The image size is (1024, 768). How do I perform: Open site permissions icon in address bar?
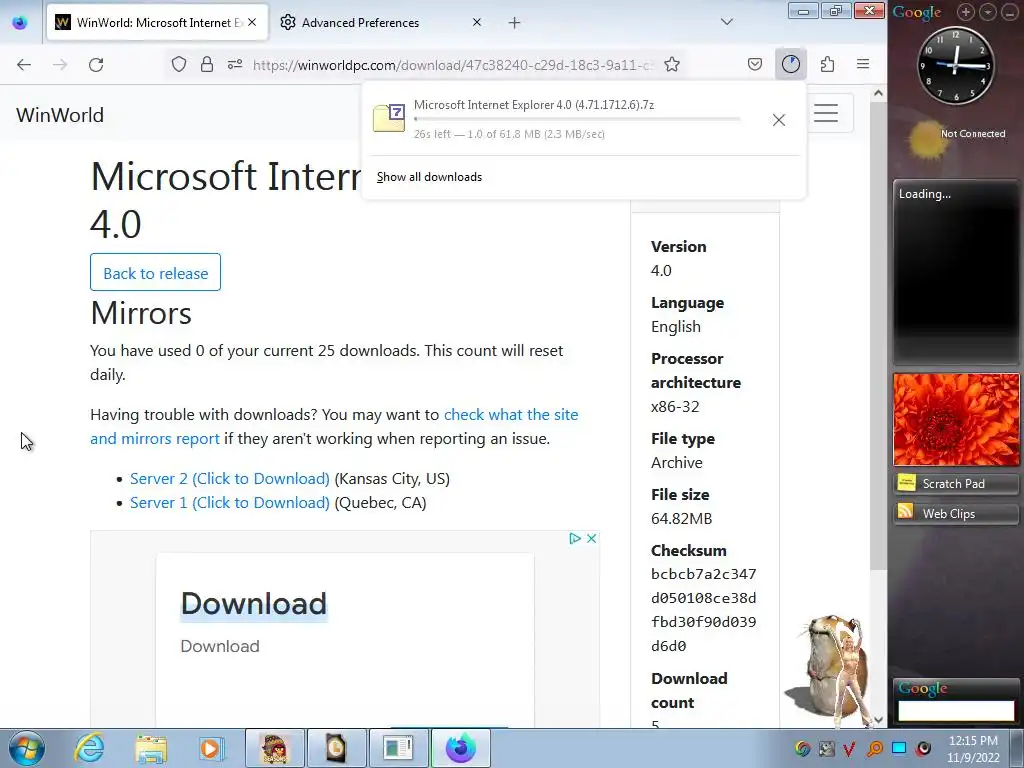(235, 64)
